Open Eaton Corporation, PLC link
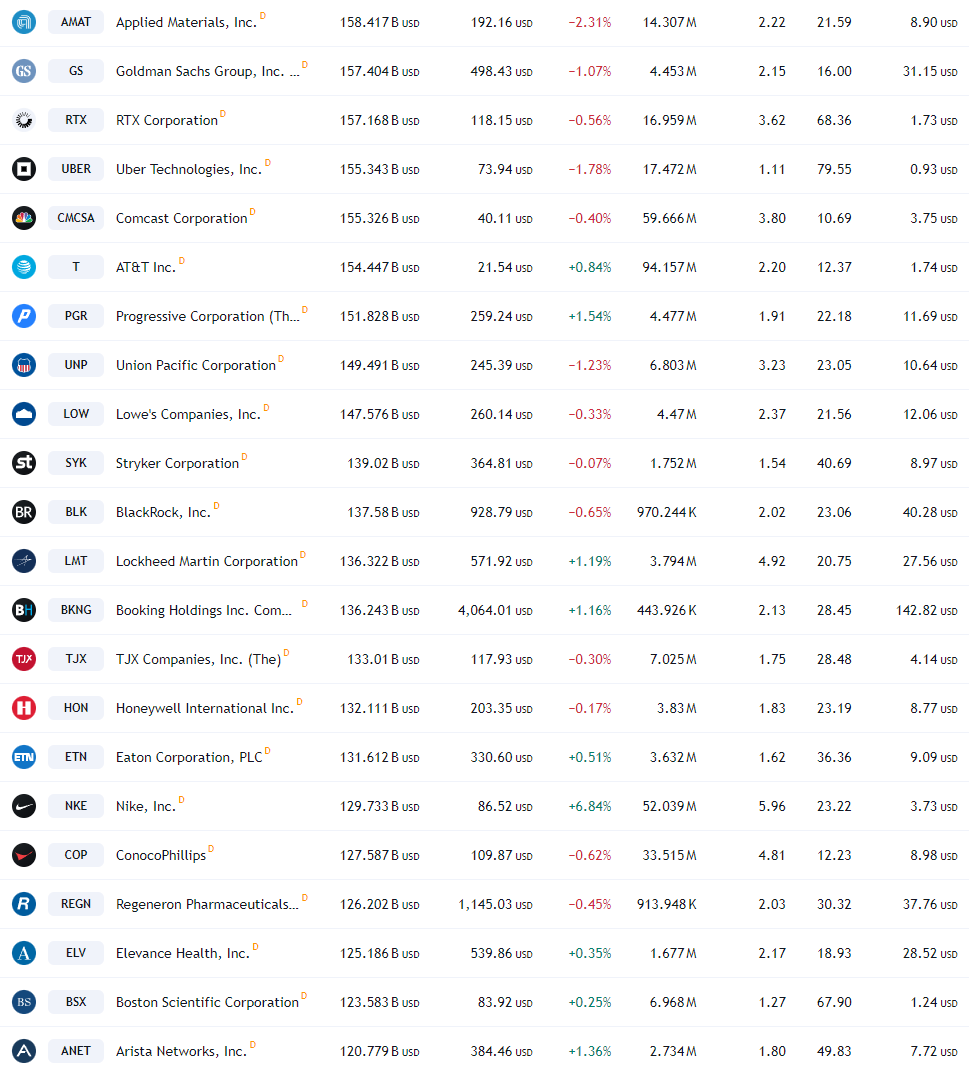This screenshot has height=1075, width=969. 189,758
